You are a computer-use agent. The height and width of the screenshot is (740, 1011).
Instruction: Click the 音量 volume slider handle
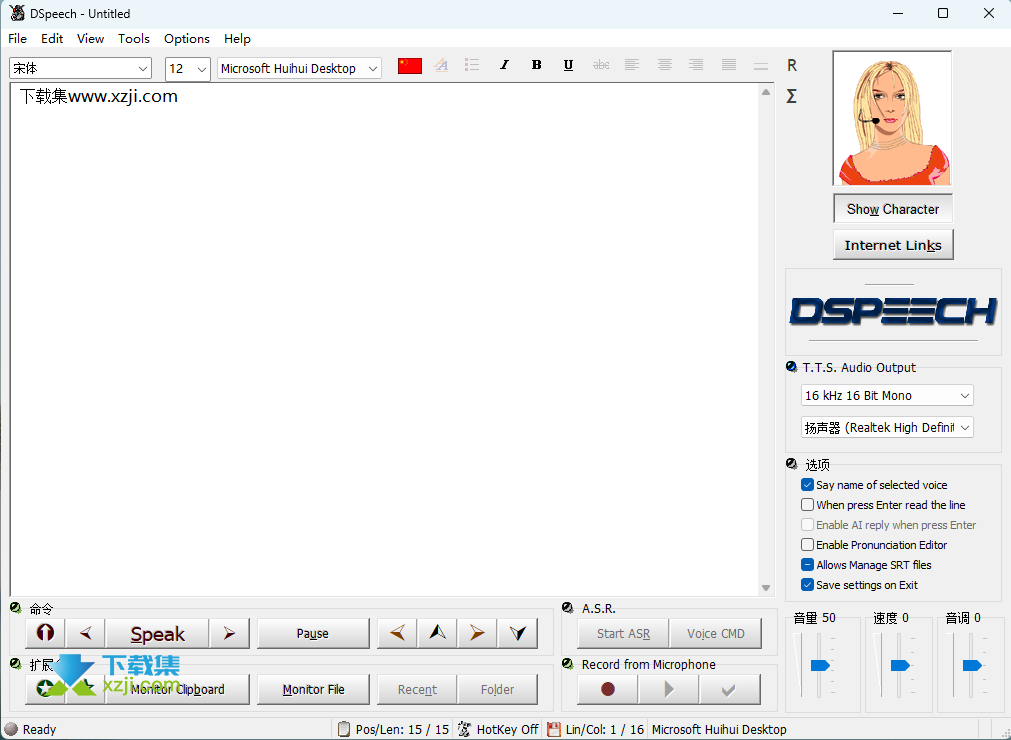[x=820, y=665]
